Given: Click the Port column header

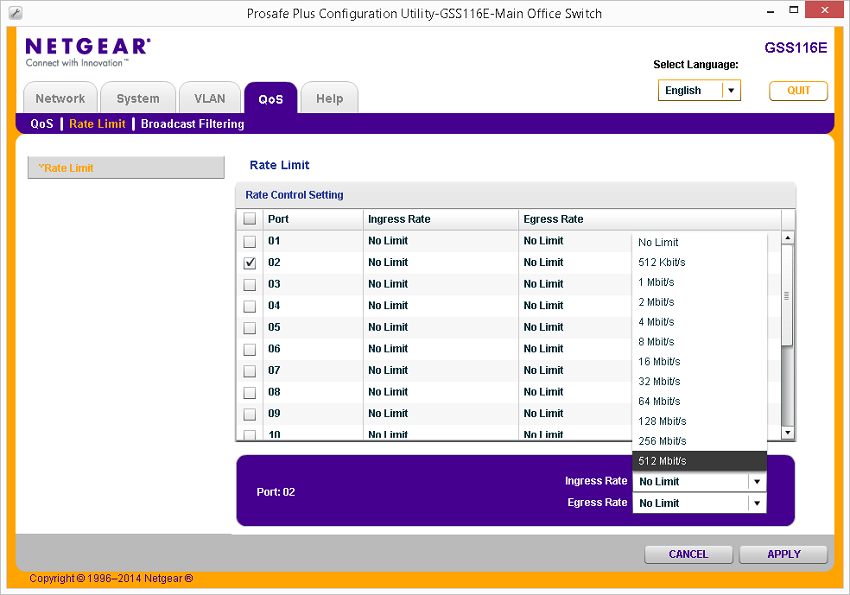Looking at the screenshot, I should (313, 219).
